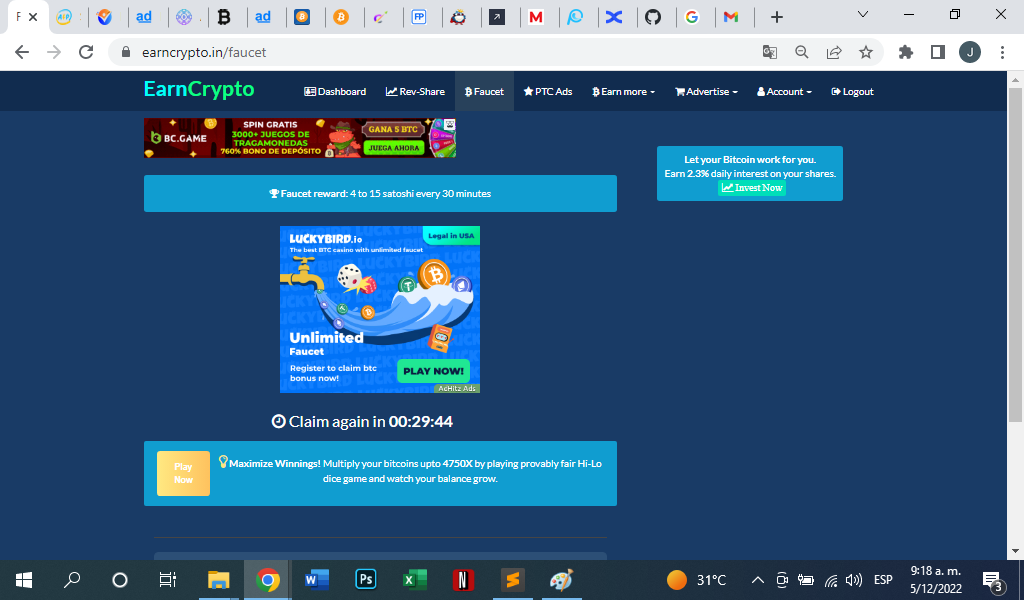Expand the Advertise dropdown
1024x600 pixels.
(x=707, y=91)
